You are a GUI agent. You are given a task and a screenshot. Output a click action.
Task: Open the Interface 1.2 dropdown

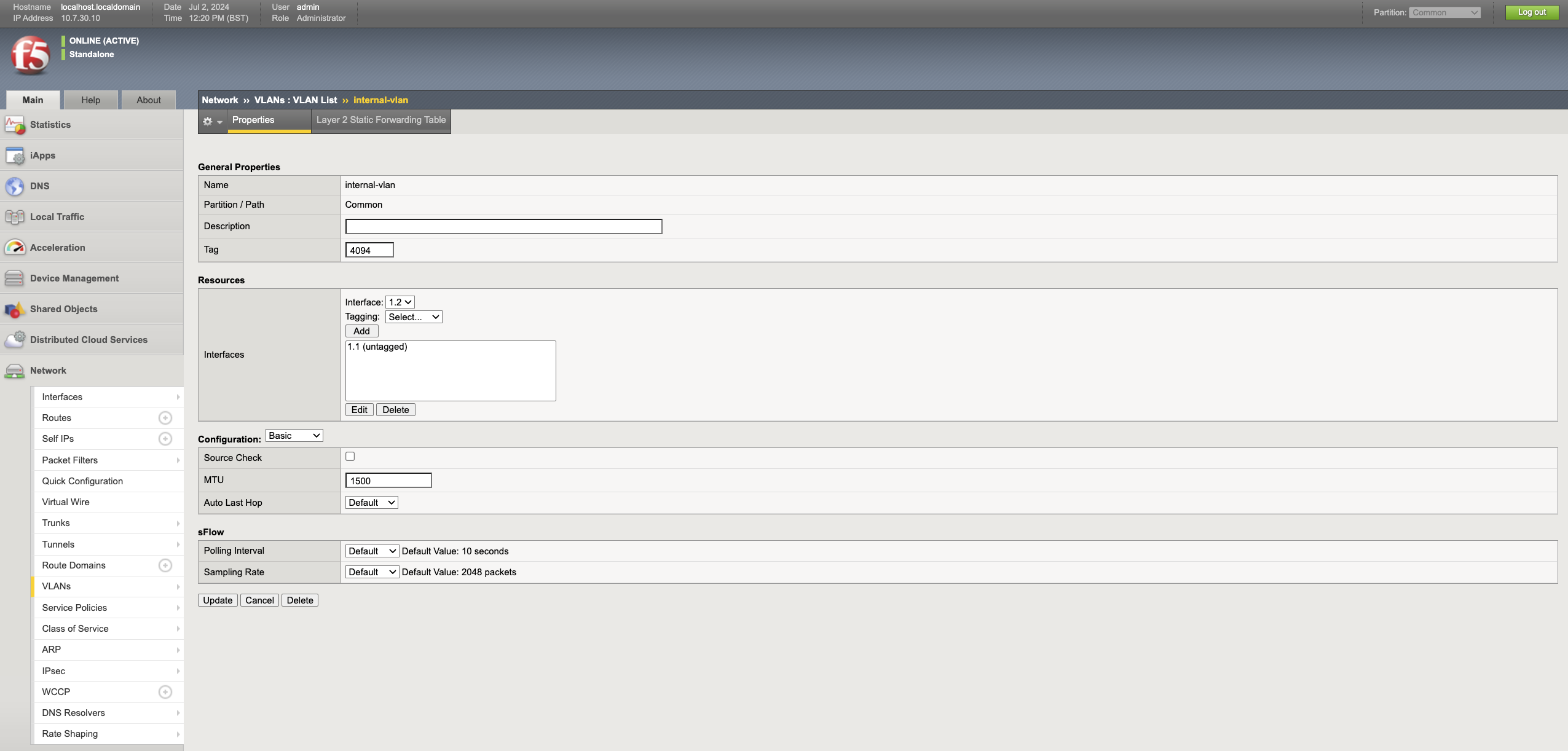400,302
